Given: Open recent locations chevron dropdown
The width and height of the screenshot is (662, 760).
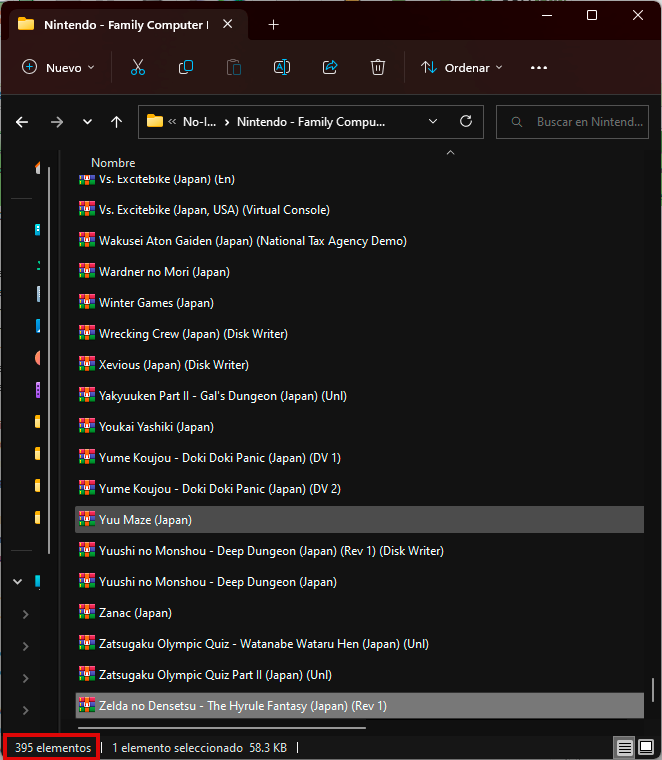Looking at the screenshot, I should [87, 122].
